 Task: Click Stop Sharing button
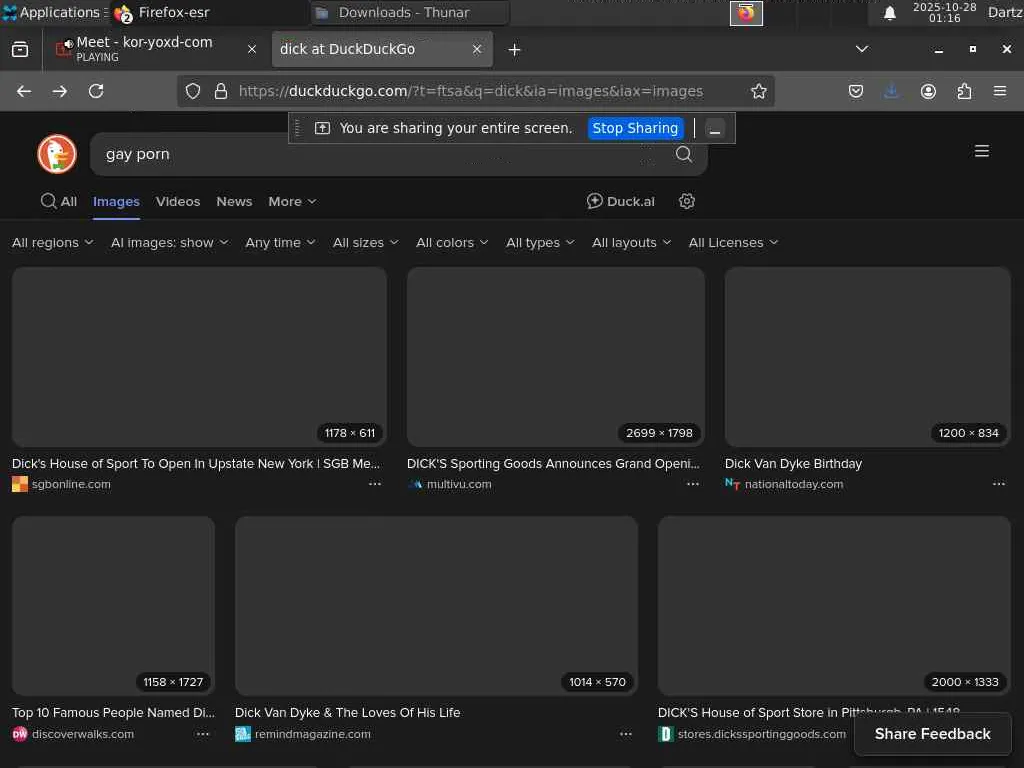tap(635, 128)
